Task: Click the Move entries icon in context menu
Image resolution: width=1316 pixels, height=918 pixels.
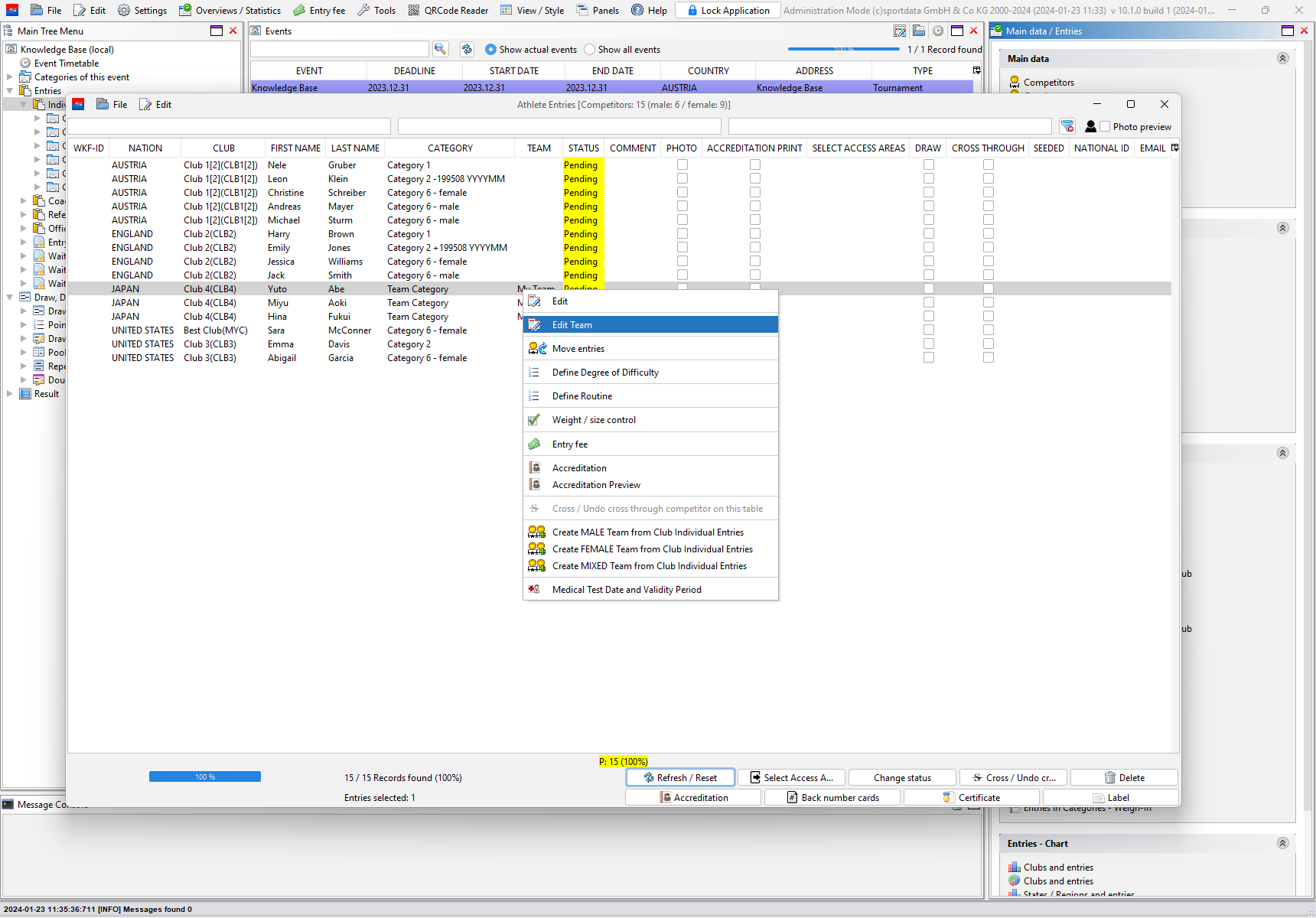Action: tap(537, 348)
